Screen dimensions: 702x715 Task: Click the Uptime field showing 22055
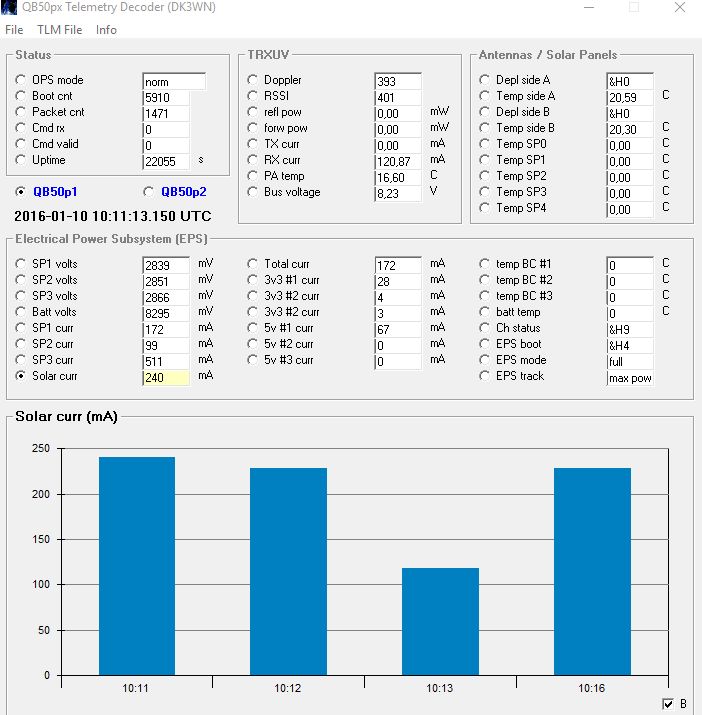(x=166, y=161)
